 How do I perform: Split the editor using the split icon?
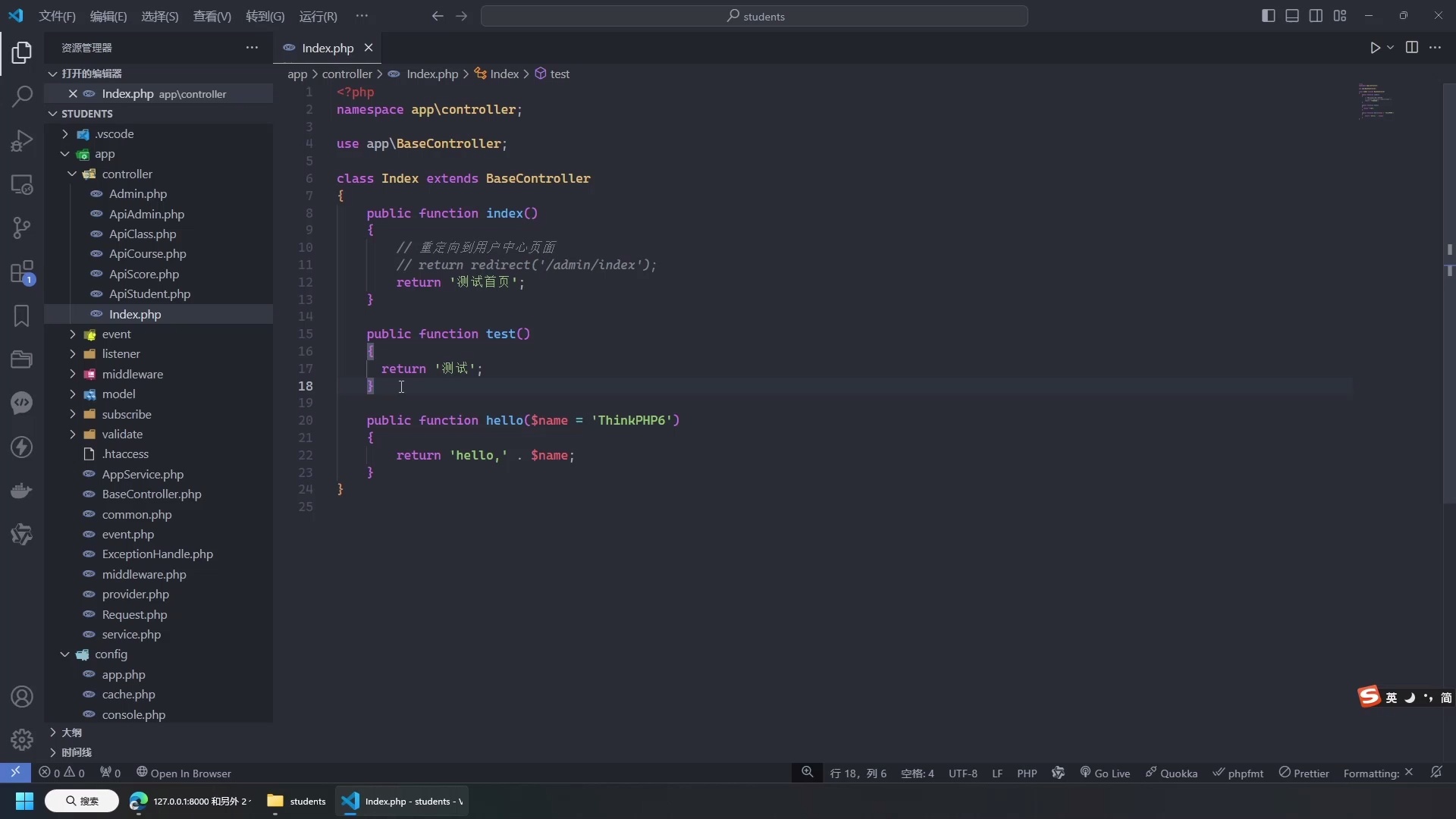click(1413, 47)
